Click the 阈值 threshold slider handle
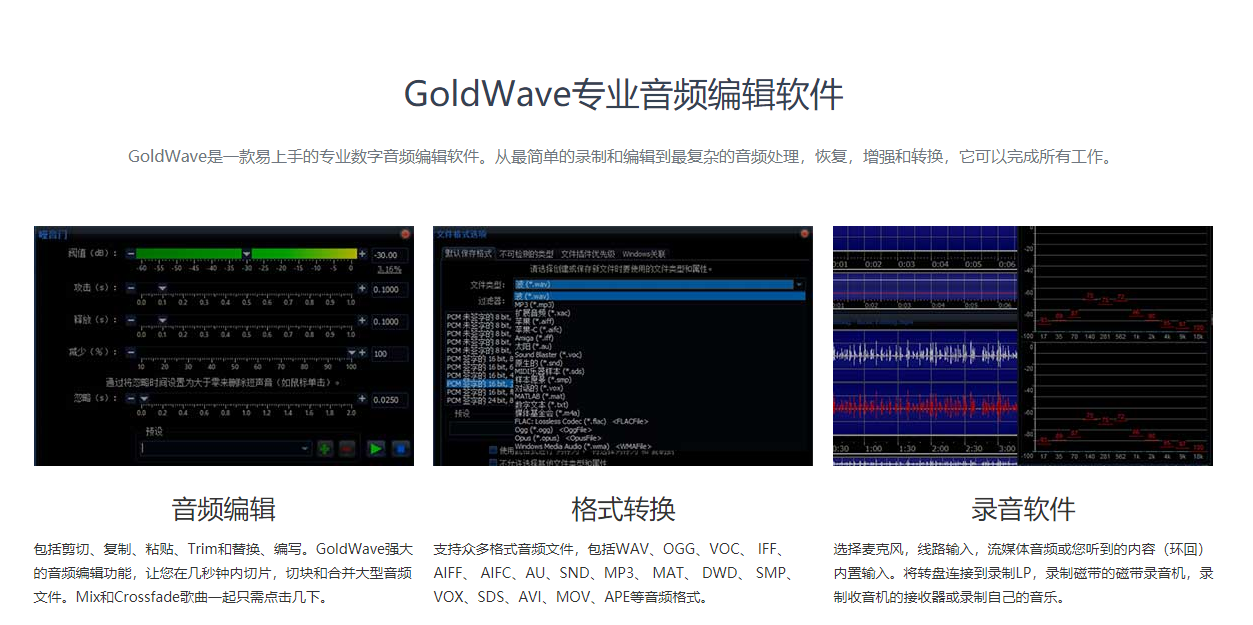This screenshot has height=625, width=1253. click(247, 255)
